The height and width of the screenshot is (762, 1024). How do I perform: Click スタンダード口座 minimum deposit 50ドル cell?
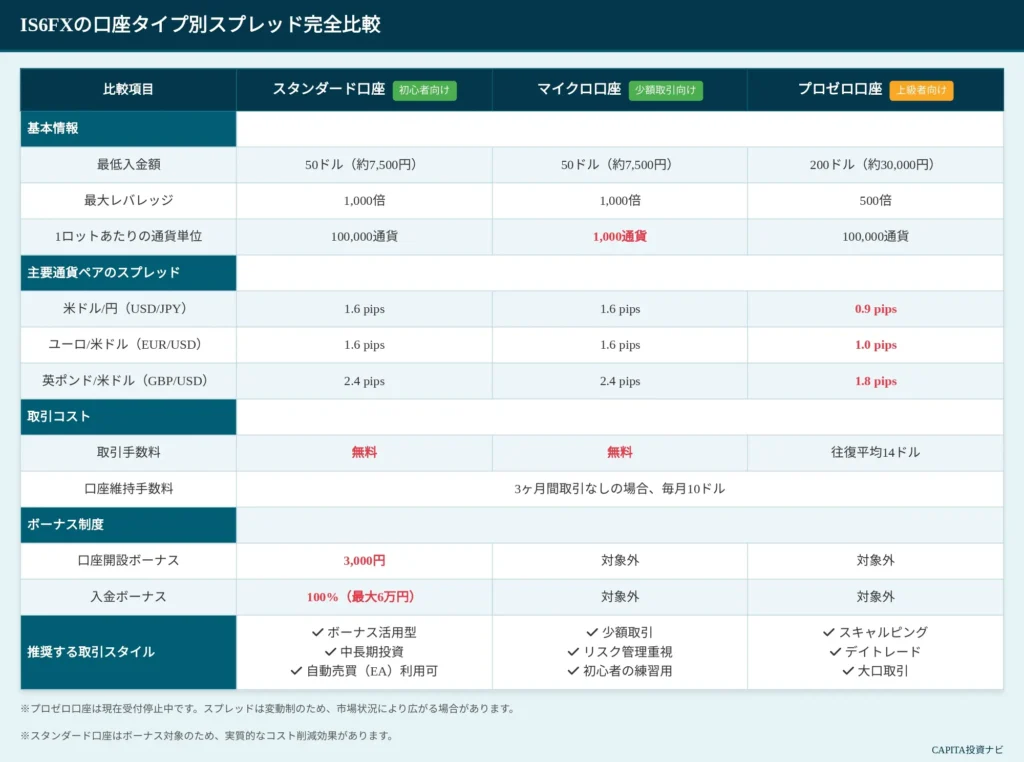tap(364, 165)
